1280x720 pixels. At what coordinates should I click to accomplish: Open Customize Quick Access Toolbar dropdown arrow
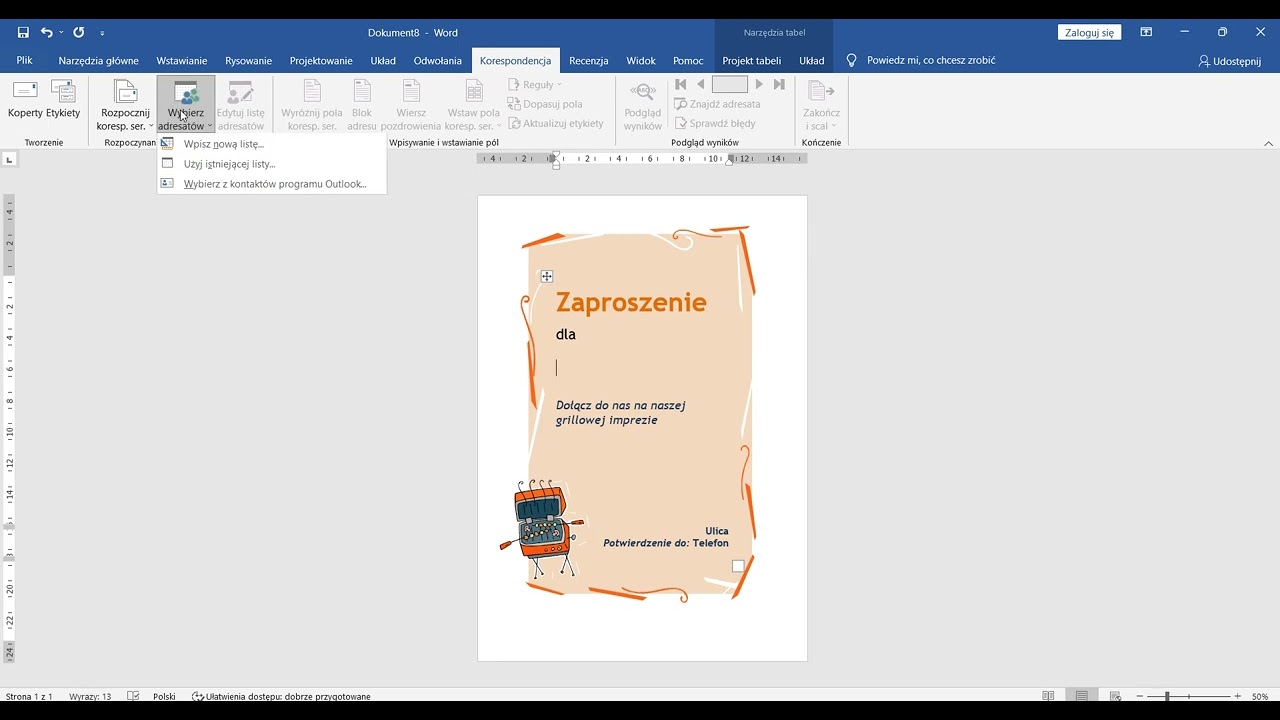pos(102,33)
